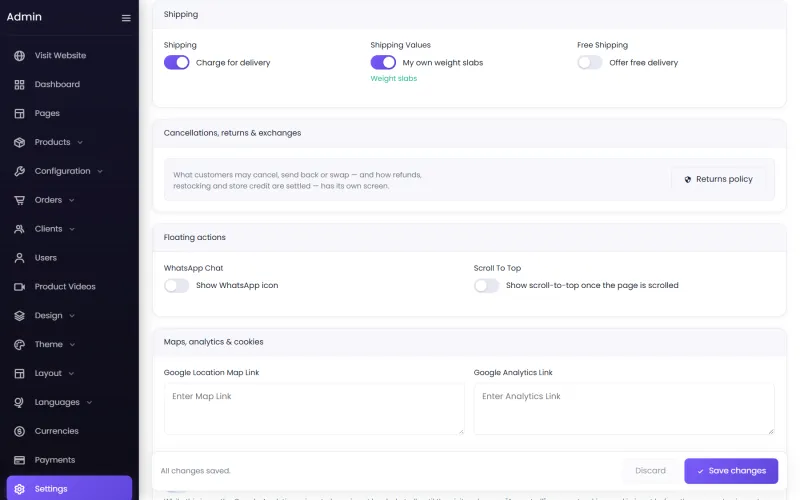Expand the Clients submenu chevron
800x500 pixels.
(x=72, y=230)
